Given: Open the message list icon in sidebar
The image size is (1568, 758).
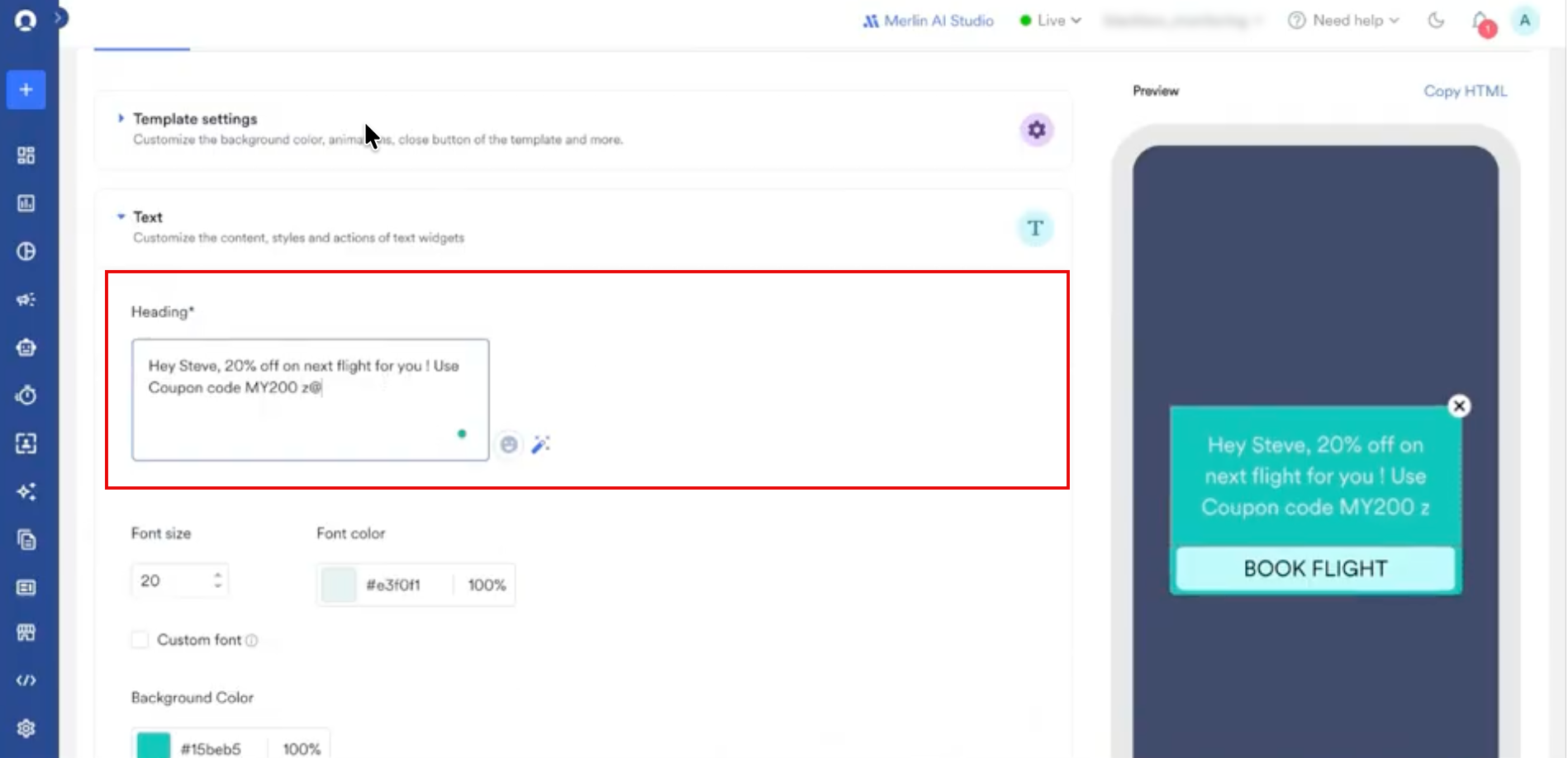Looking at the screenshot, I should (26, 588).
